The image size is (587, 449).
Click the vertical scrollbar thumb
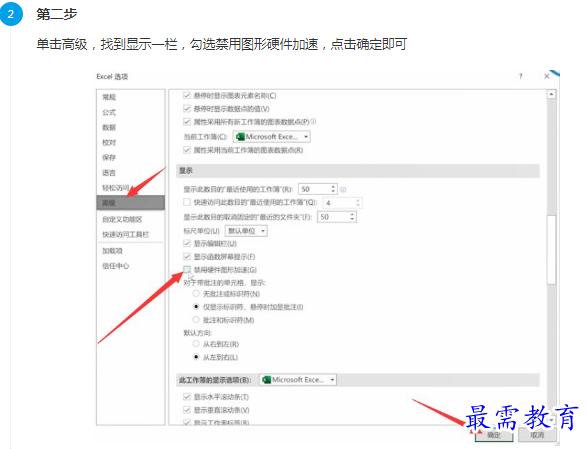[x=551, y=249]
